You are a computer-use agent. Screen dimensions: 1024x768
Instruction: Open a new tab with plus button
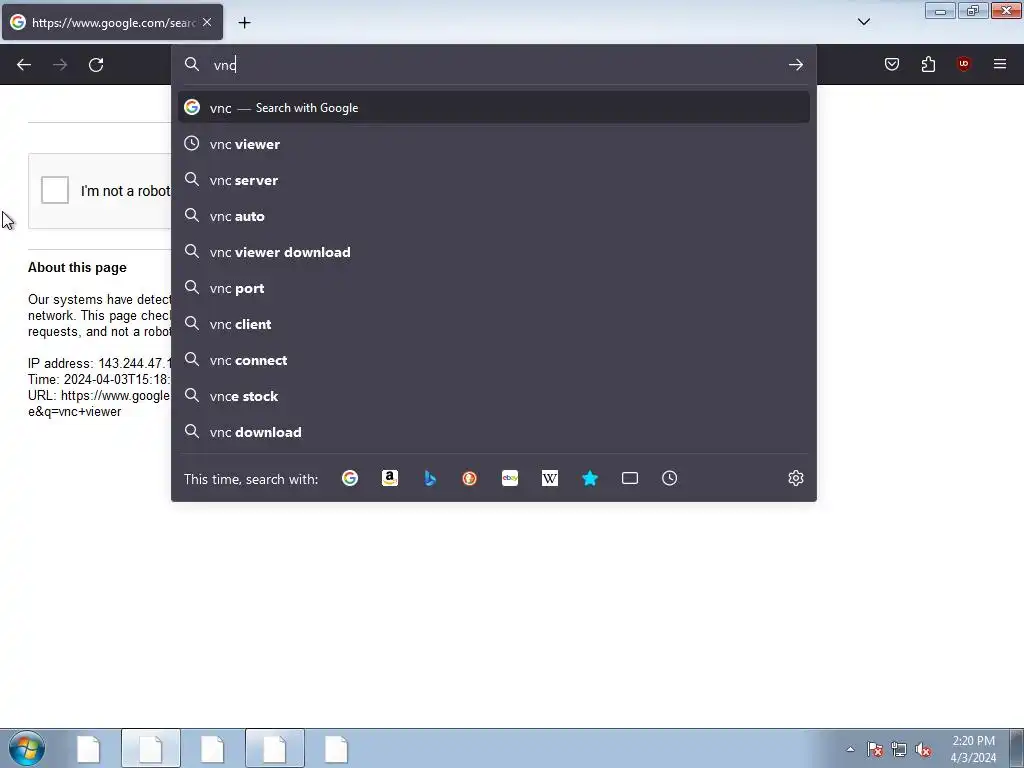[244, 23]
